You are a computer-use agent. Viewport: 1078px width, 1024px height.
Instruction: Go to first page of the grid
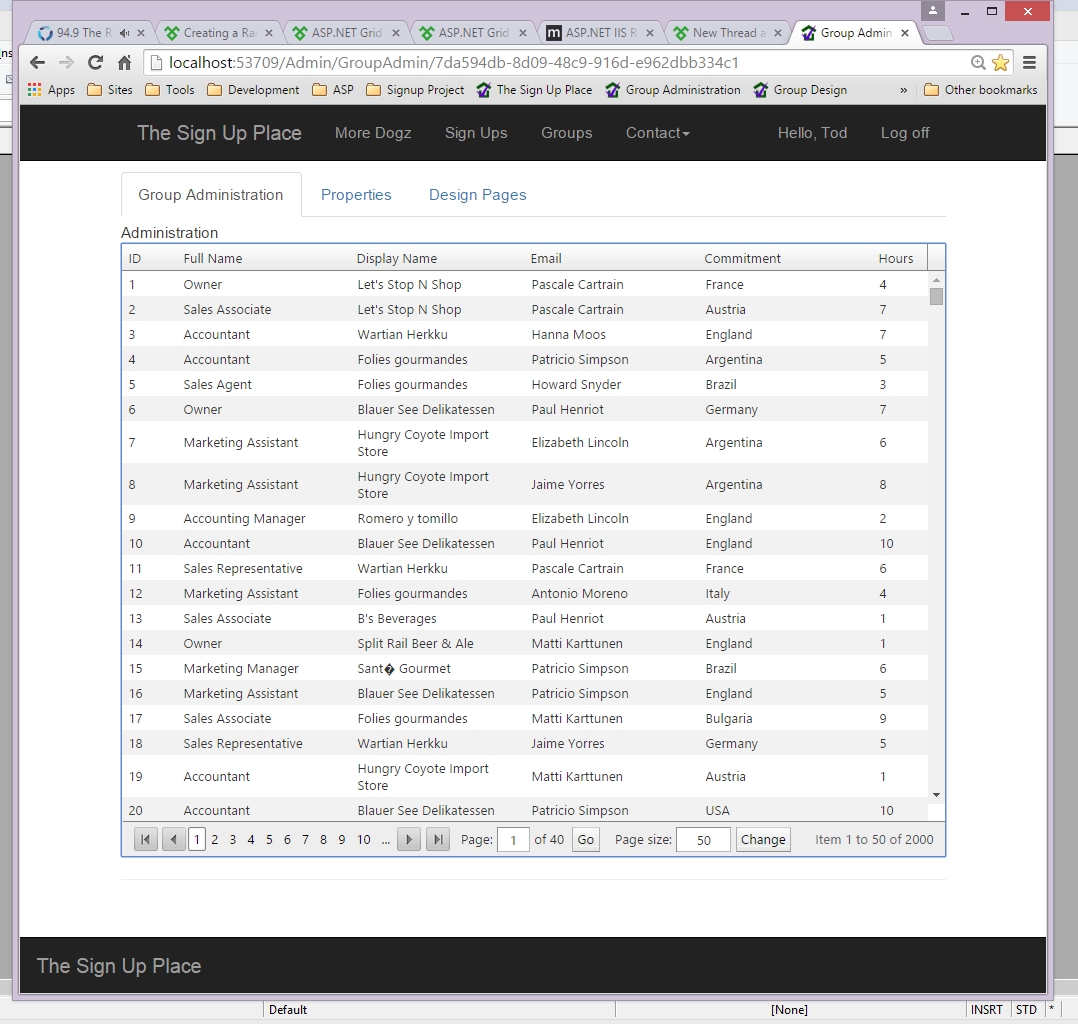pos(146,840)
